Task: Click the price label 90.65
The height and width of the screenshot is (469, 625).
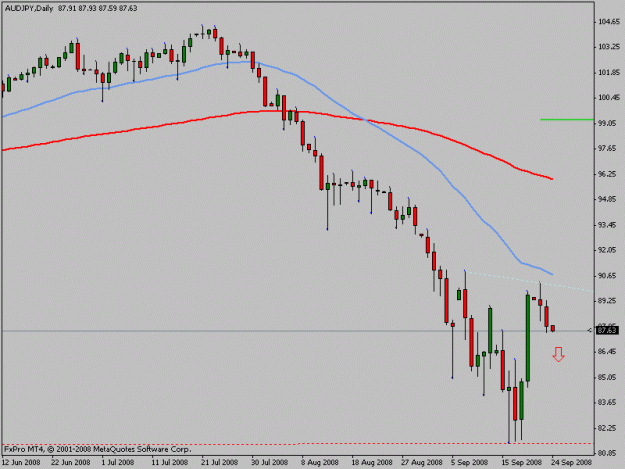Action: click(609, 276)
